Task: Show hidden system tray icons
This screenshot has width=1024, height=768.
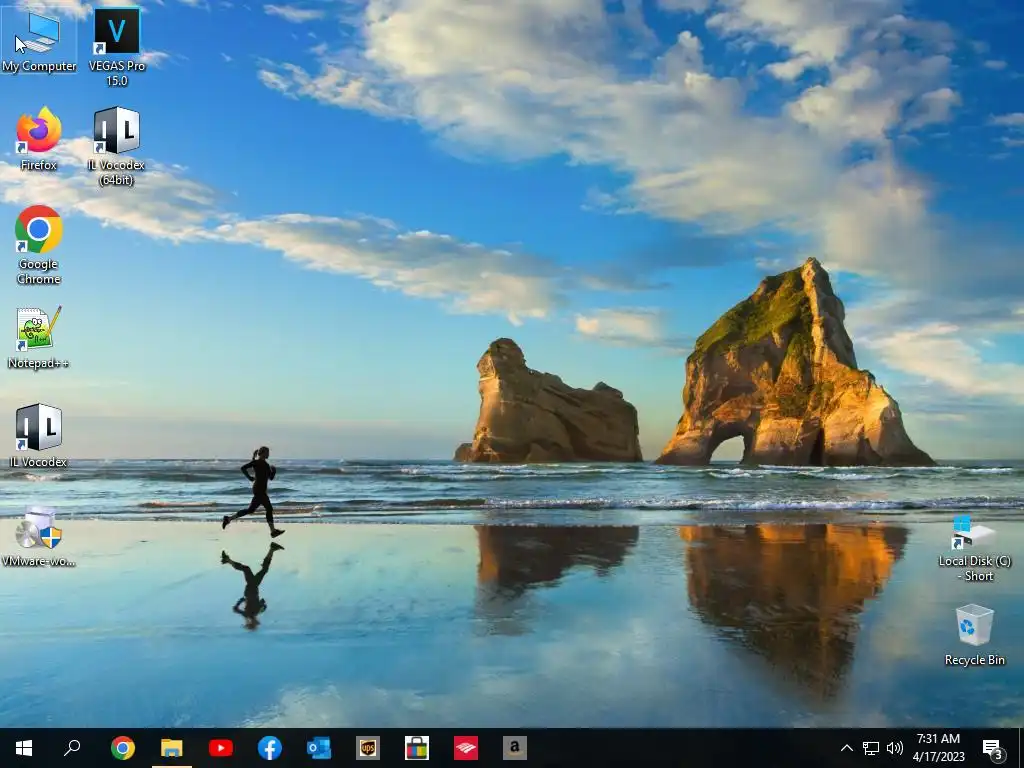Action: tap(846, 748)
